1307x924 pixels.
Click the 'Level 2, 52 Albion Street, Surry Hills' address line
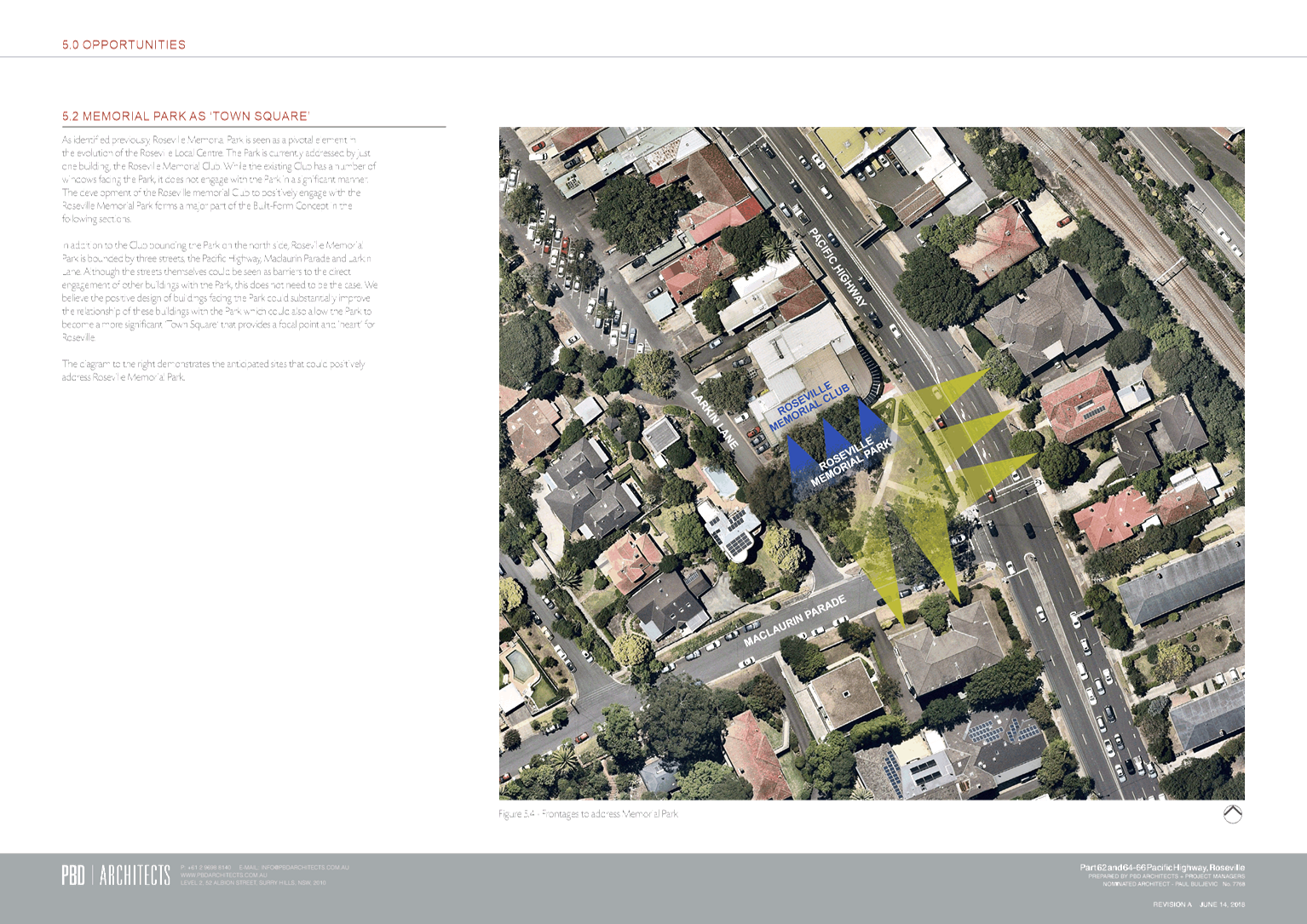pyautogui.click(x=253, y=883)
